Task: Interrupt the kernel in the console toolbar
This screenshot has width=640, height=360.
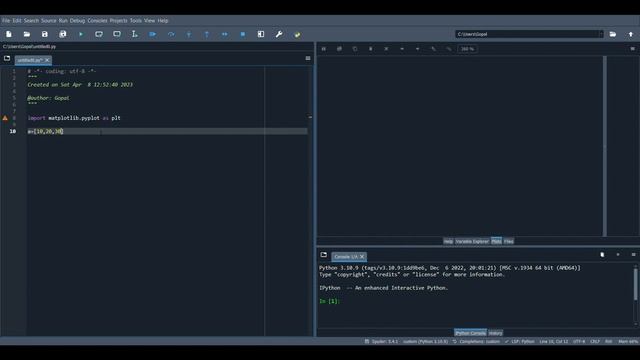Action: [x=618, y=255]
